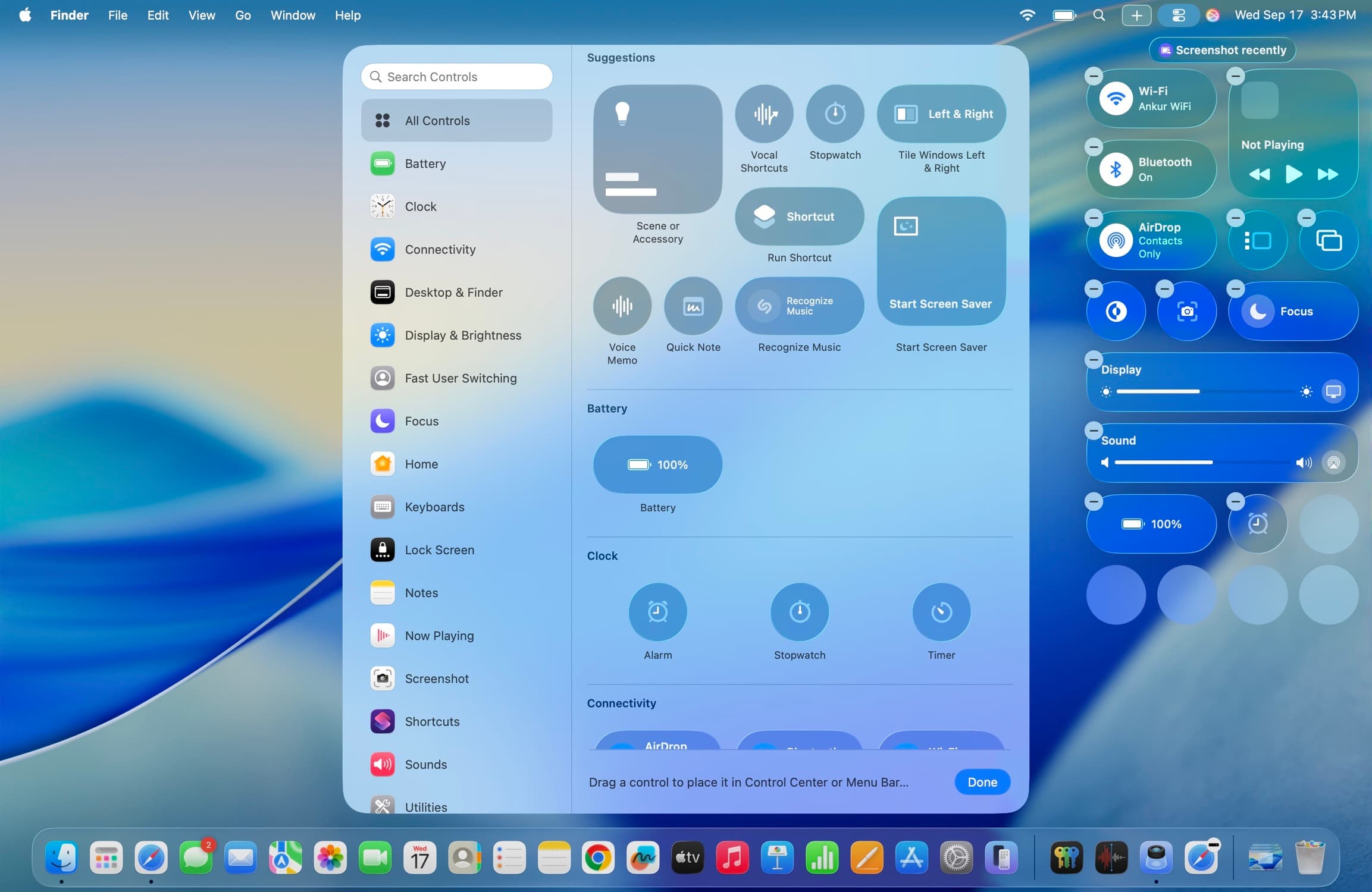The width and height of the screenshot is (1372, 892).
Task: Click the Done button
Action: (x=982, y=782)
